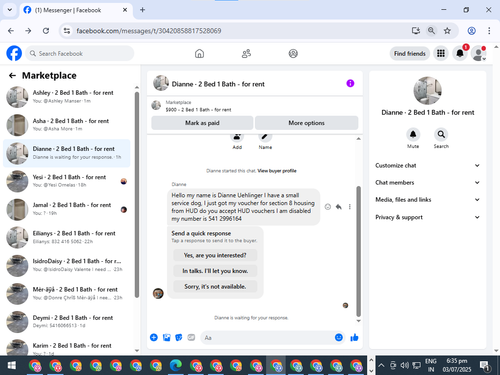The height and width of the screenshot is (375, 500).
Task: Open more actions for Dianne's message
Action: coord(350,207)
